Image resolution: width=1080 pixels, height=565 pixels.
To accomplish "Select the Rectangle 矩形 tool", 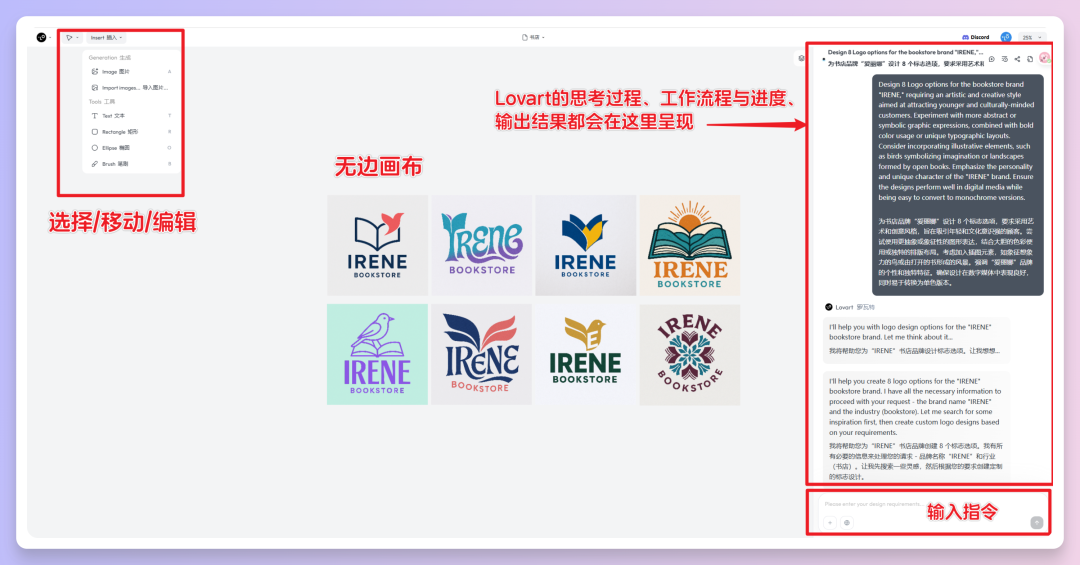I will point(131,132).
